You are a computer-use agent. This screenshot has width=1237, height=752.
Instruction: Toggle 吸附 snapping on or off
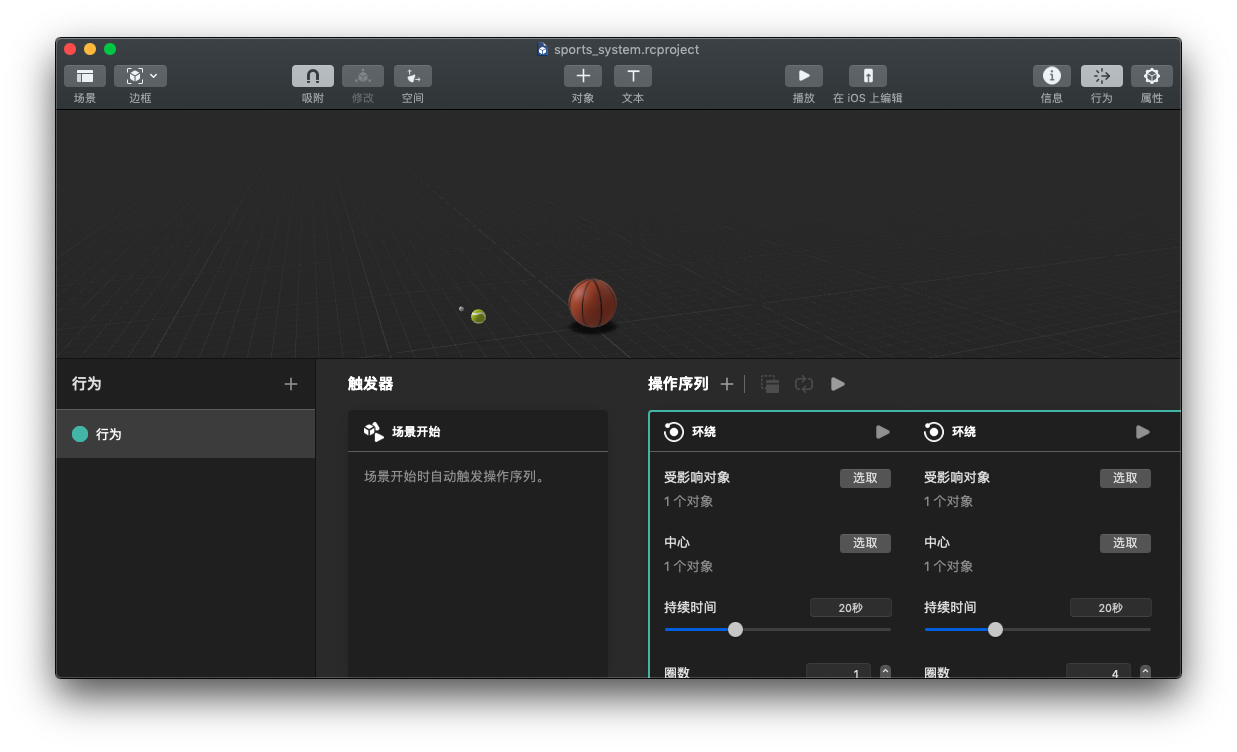[x=311, y=75]
